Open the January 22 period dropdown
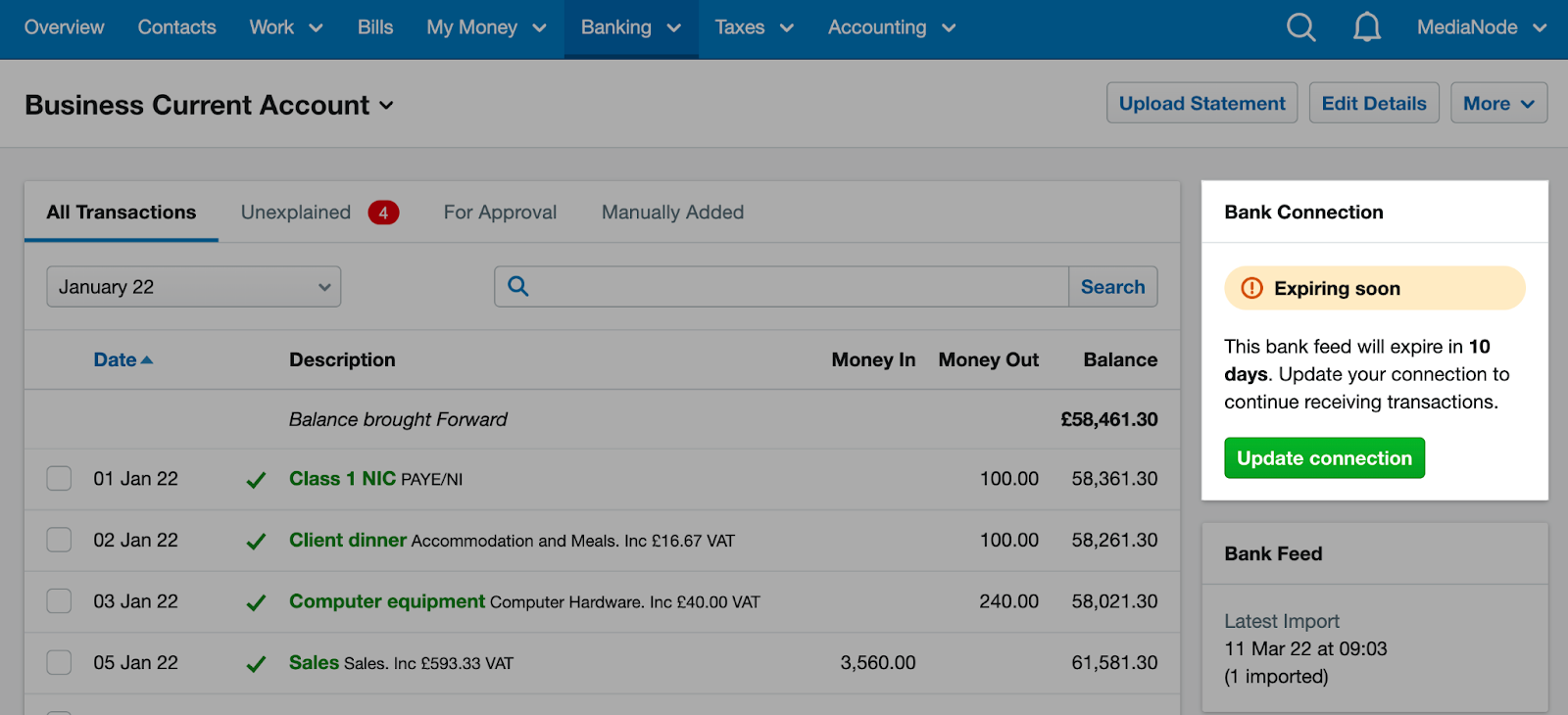 [194, 287]
